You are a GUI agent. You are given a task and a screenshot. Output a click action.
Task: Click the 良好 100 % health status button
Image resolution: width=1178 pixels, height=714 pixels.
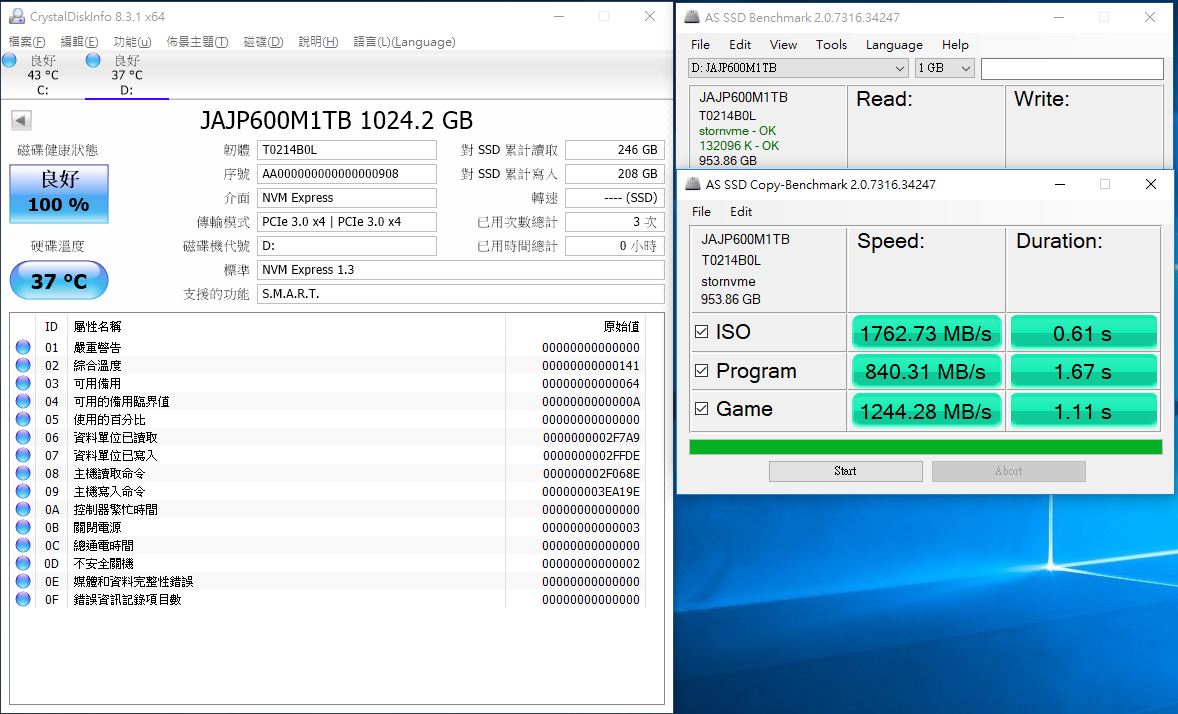59,193
